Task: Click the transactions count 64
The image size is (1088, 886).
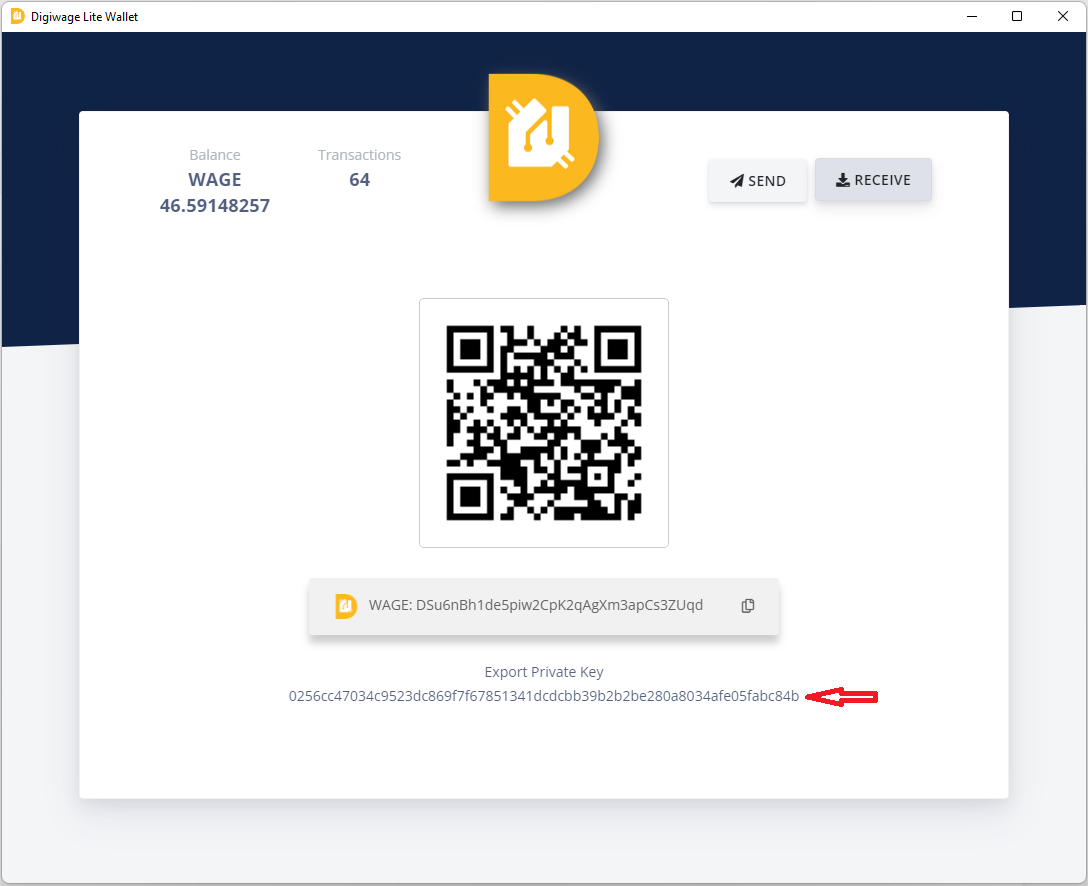Action: tap(359, 180)
